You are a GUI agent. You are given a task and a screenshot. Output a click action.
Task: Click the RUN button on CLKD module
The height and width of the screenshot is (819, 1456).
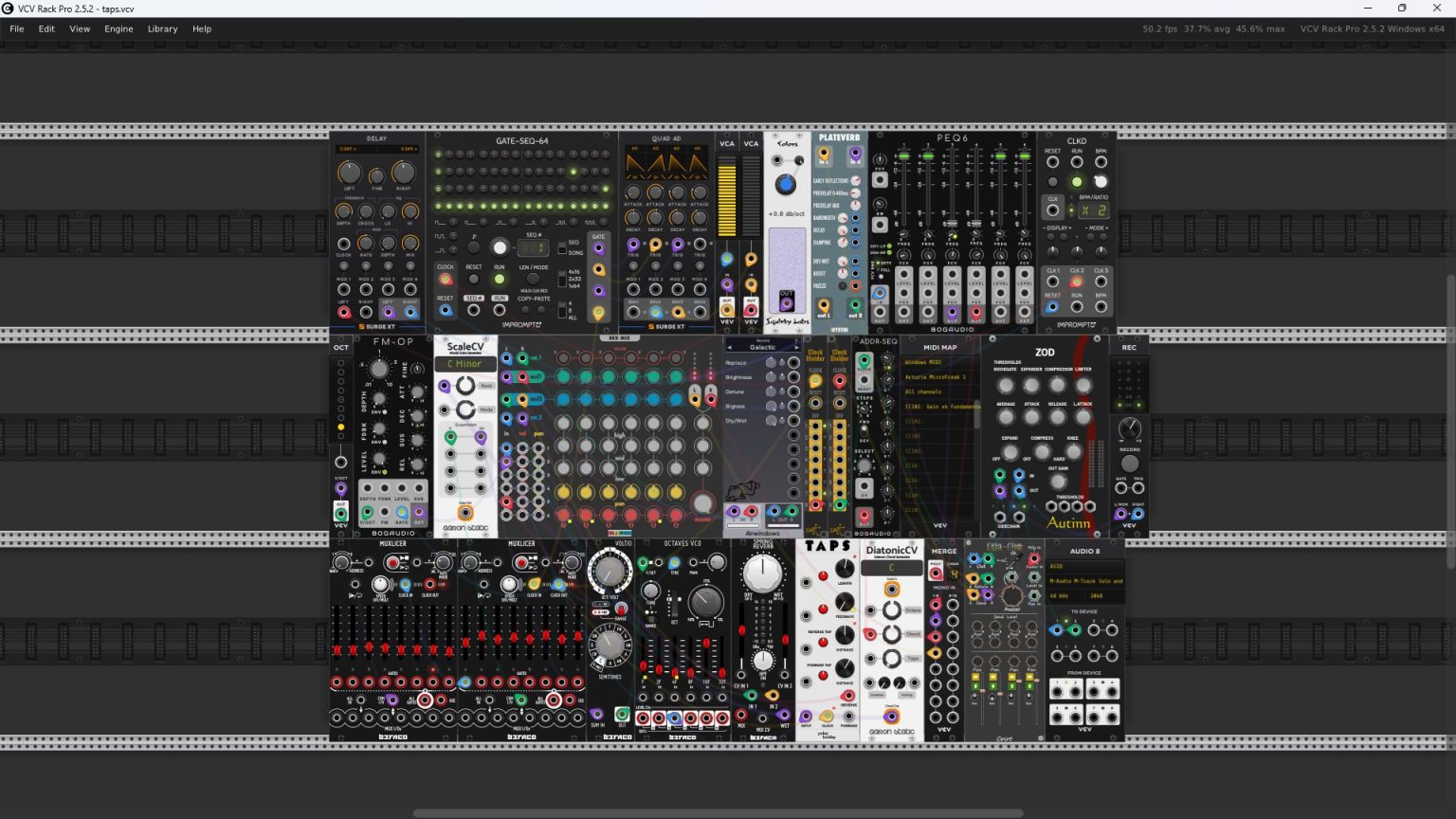pos(1077,182)
